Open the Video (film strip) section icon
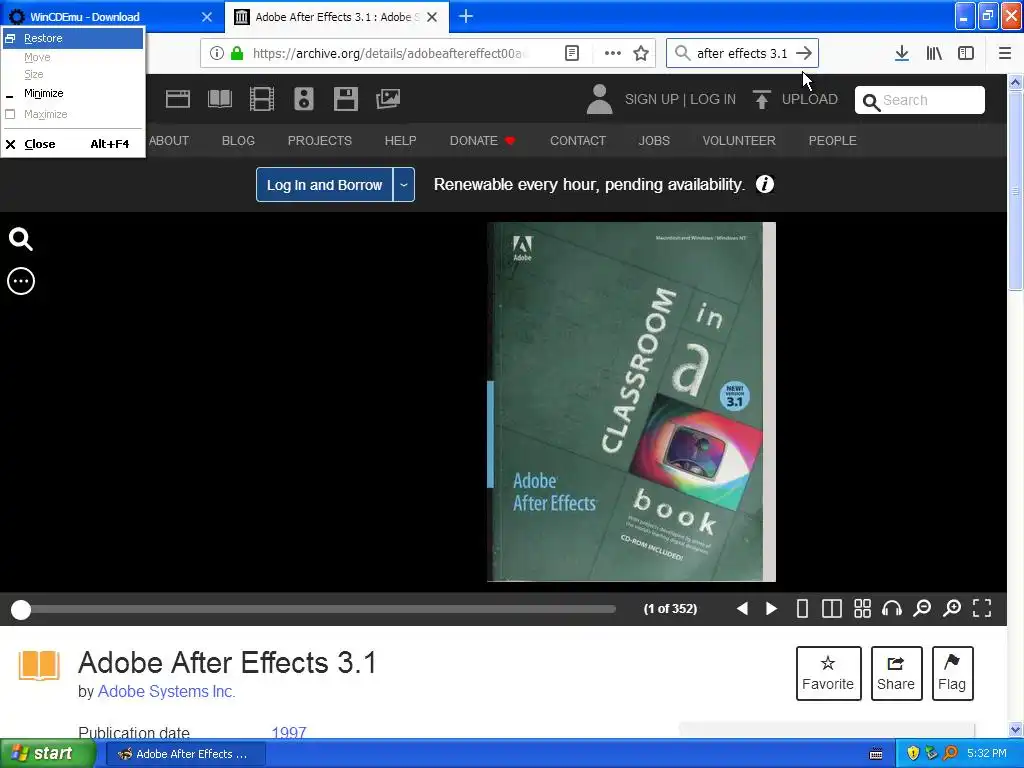The height and width of the screenshot is (768, 1024). [x=262, y=99]
